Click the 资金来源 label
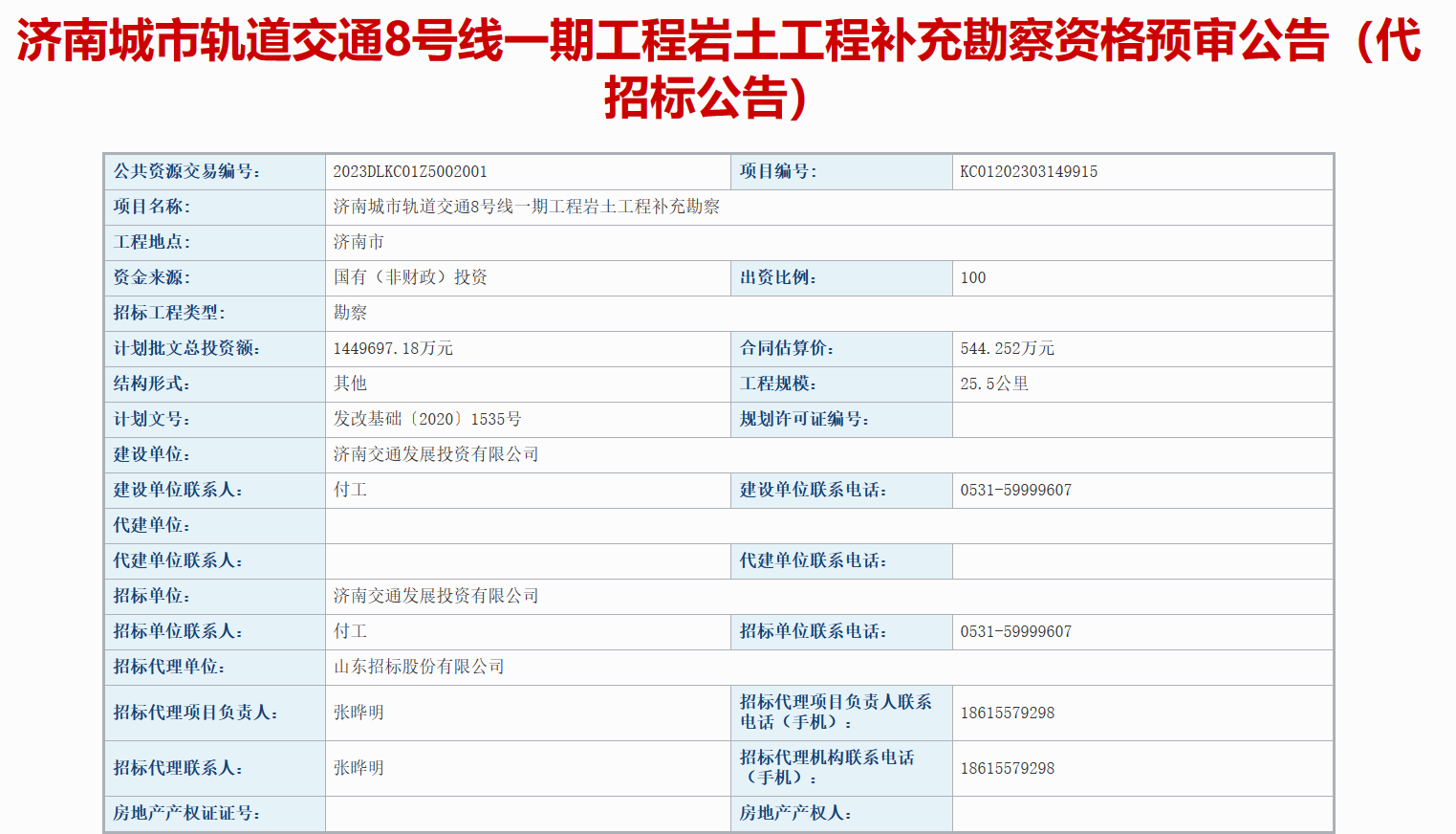This screenshot has height=834, width=1456. pyautogui.click(x=152, y=277)
